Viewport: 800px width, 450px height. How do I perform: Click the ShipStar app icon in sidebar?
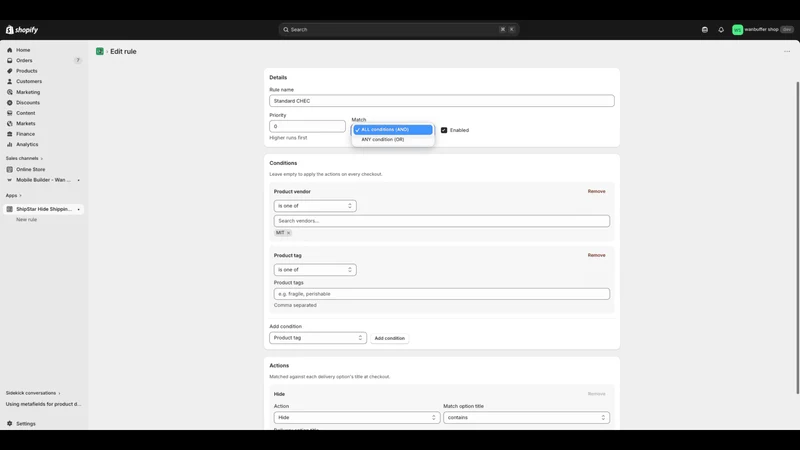coord(9,209)
